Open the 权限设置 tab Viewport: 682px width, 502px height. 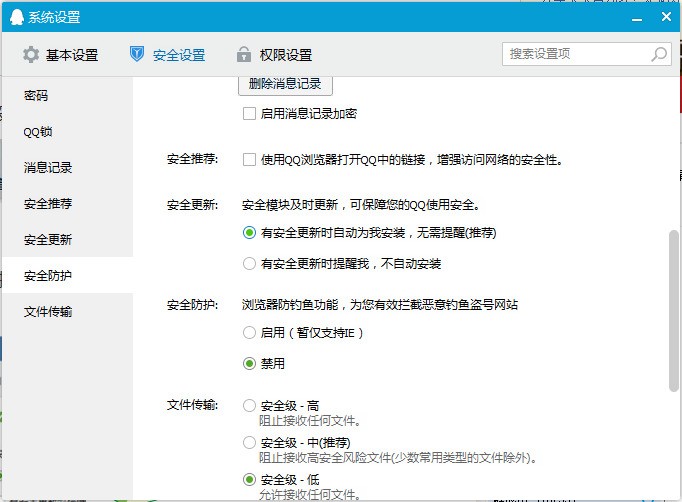coord(274,55)
